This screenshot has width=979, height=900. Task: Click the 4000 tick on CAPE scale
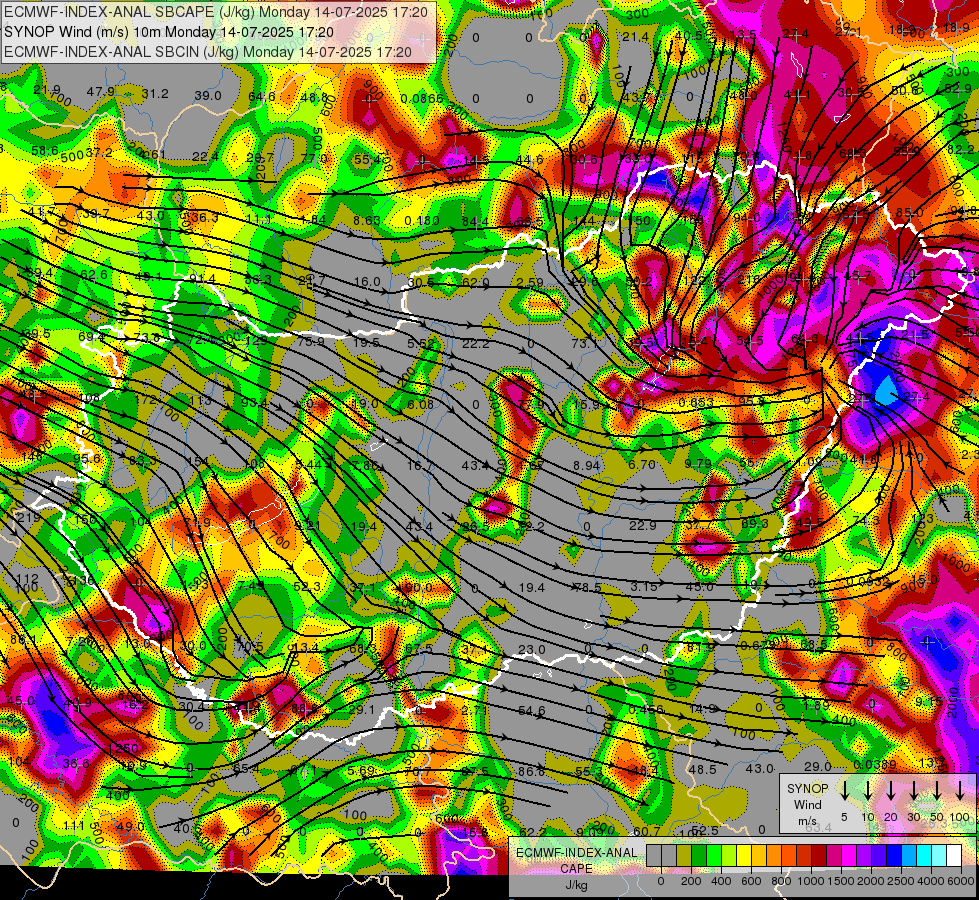coord(932,881)
